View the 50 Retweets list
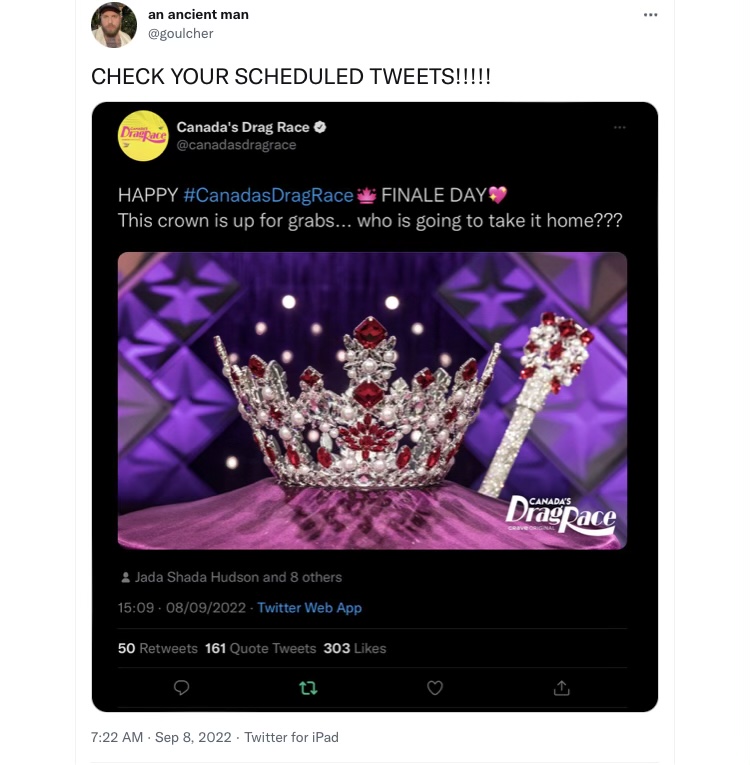The height and width of the screenshot is (765, 750). point(158,648)
